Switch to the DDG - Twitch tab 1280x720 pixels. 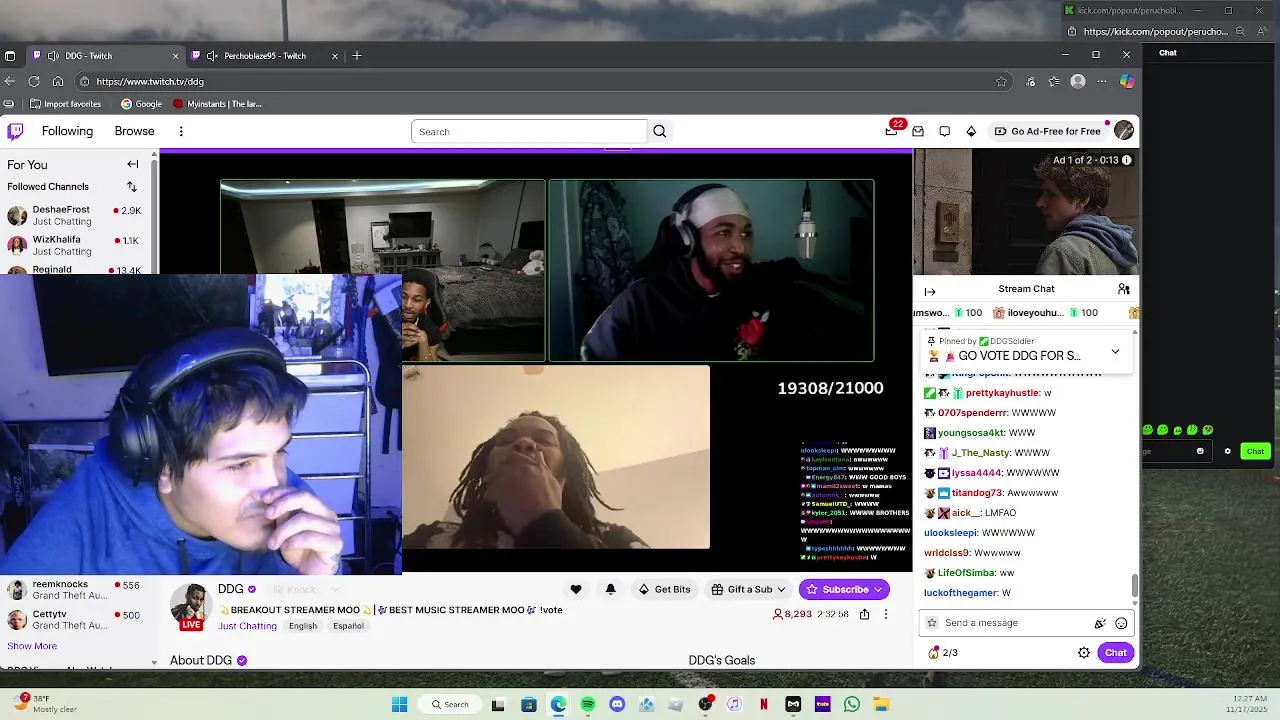pos(105,56)
